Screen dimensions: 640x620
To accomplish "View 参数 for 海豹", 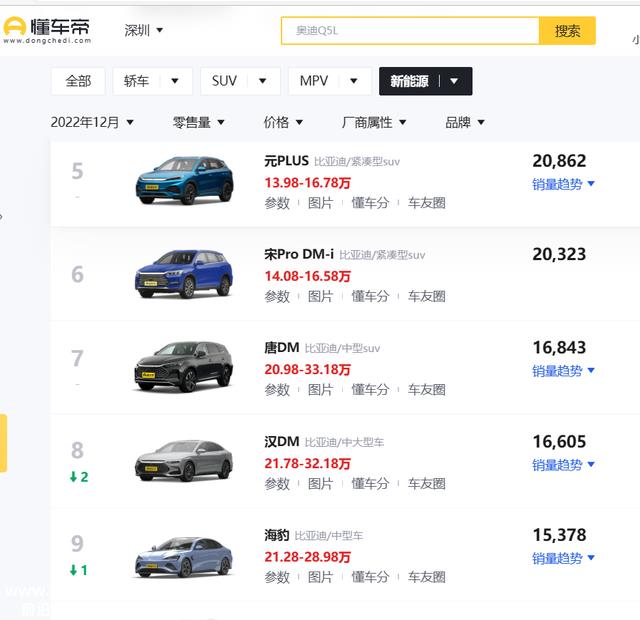I will tap(277, 577).
